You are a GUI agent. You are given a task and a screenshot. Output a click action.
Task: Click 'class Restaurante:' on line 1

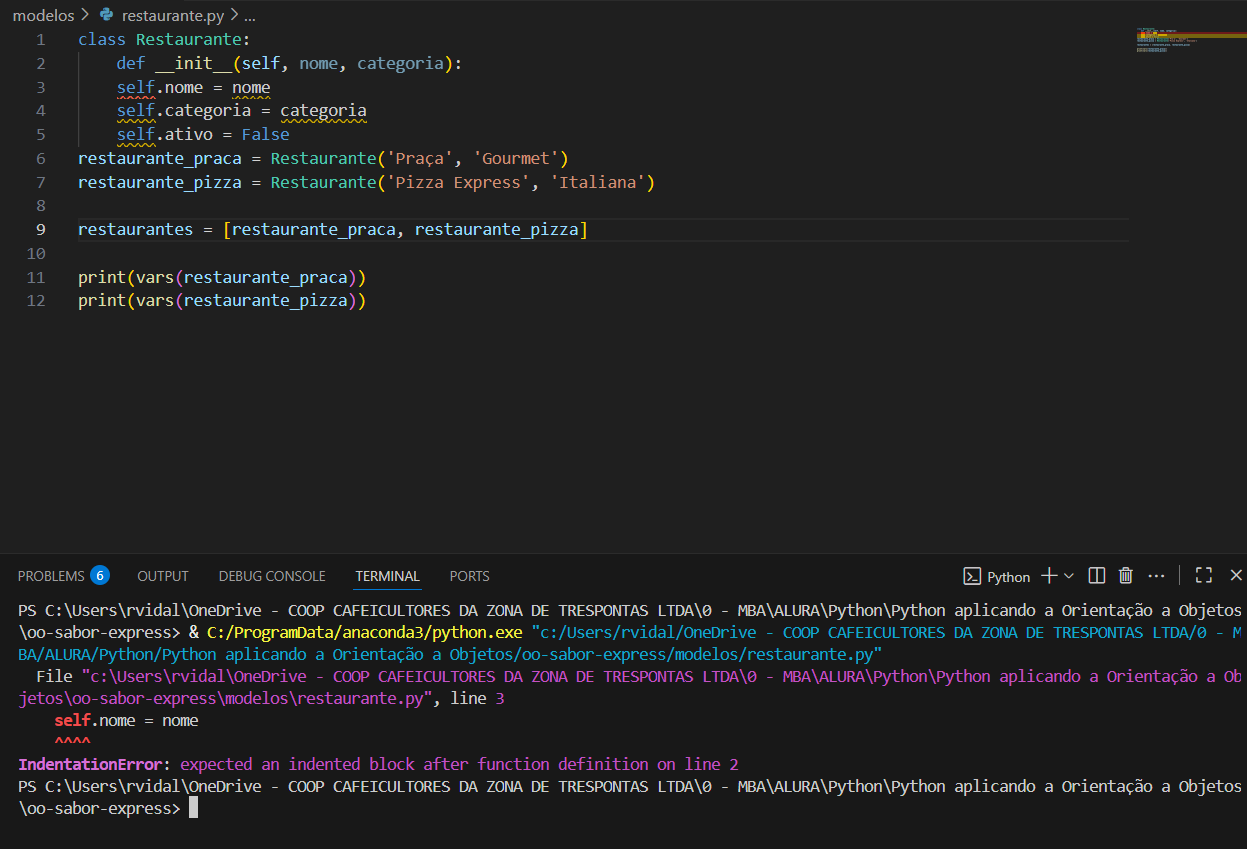coord(164,40)
